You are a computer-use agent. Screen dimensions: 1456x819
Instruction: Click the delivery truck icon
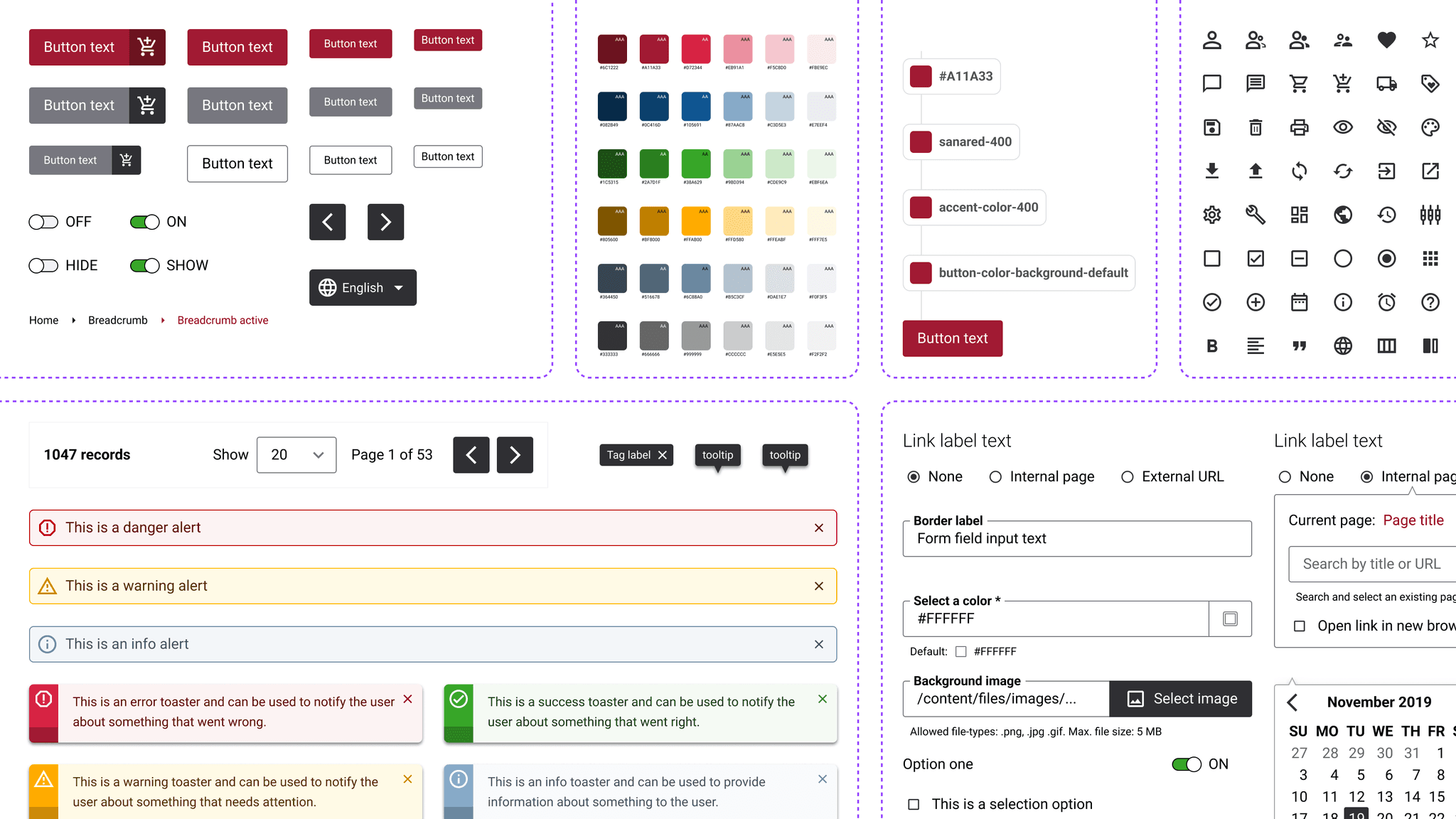[1386, 84]
